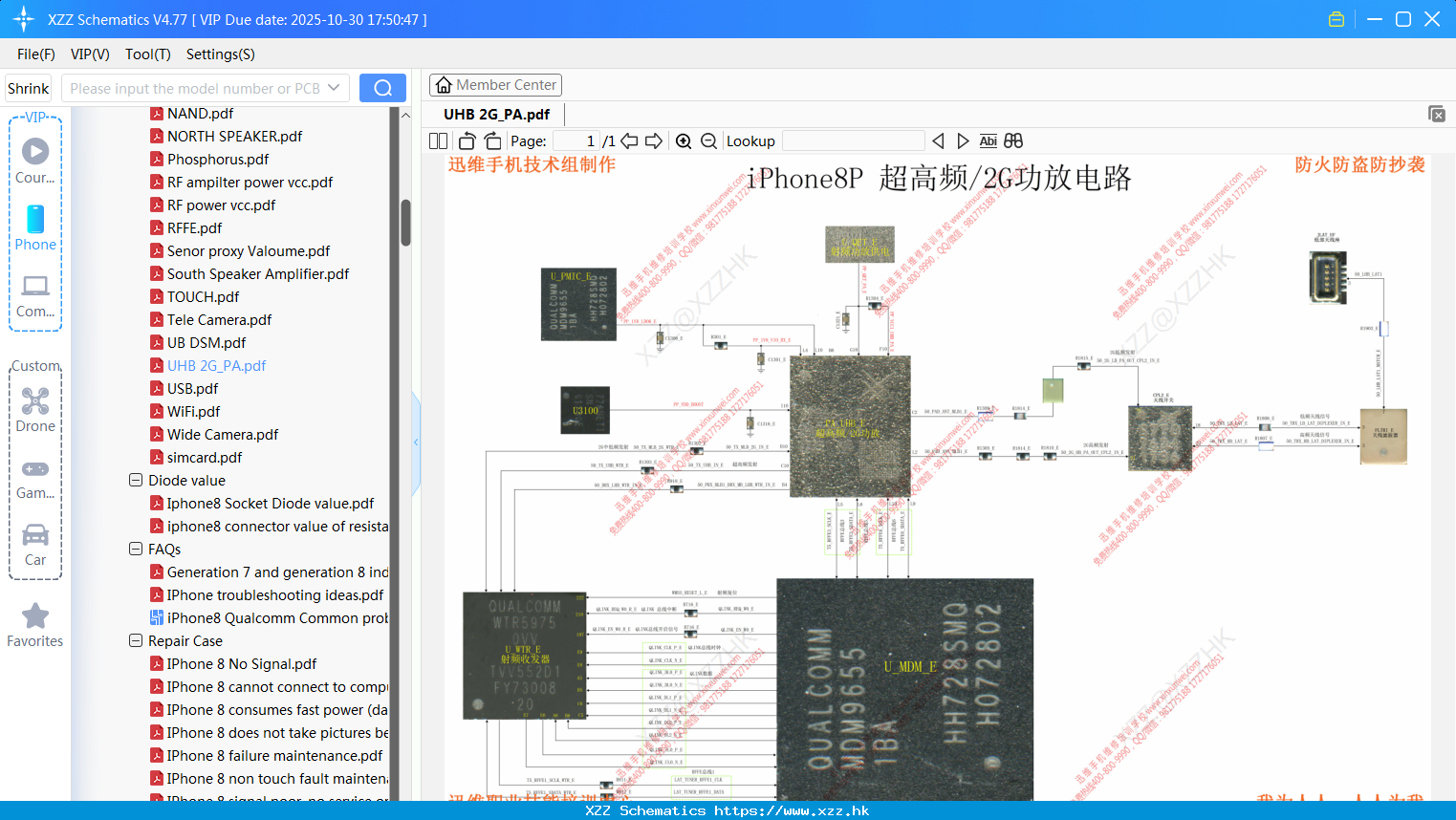The width and height of the screenshot is (1456, 820).
Task: Click the file tree vertical scrollbar thumb
Action: (x=405, y=222)
